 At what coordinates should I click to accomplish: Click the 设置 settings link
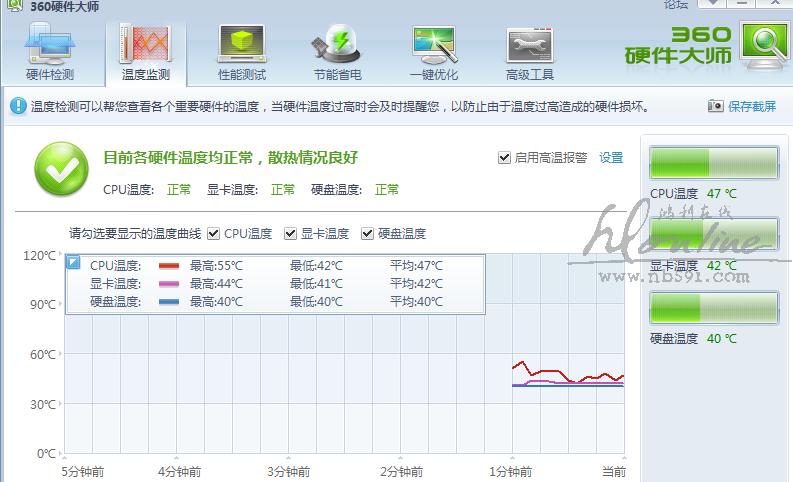point(611,158)
